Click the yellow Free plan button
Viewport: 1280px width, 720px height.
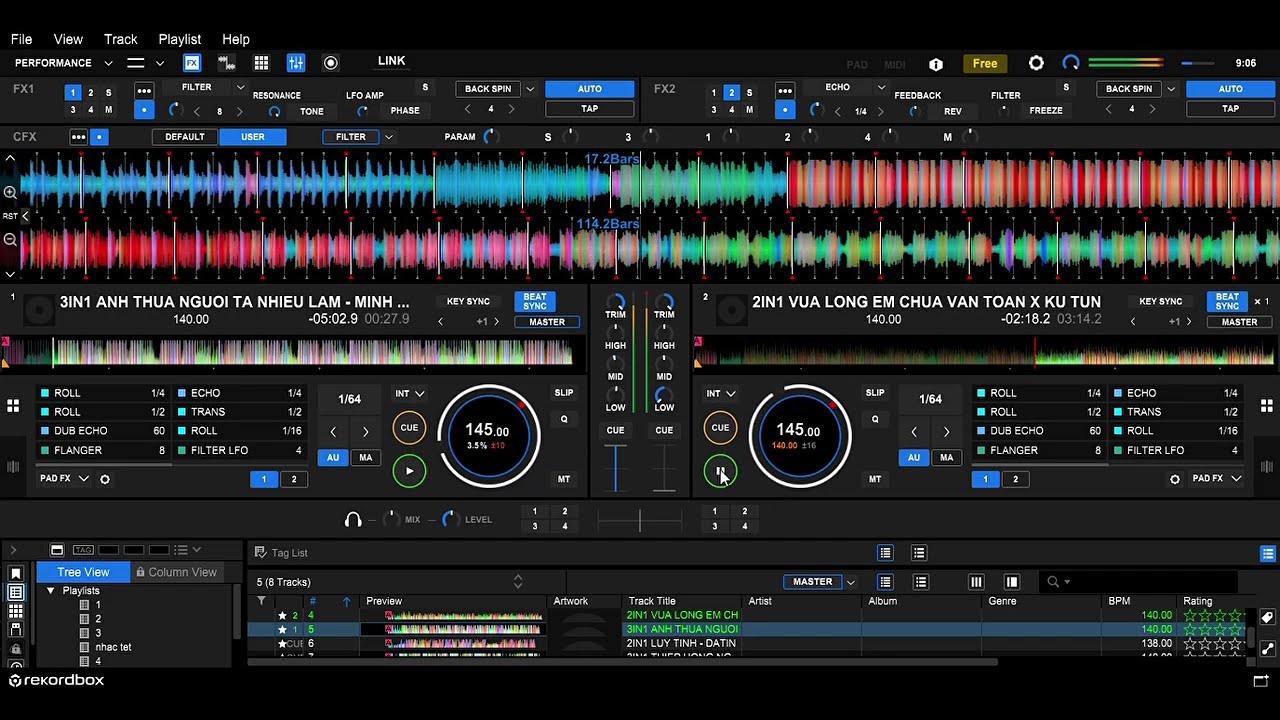[x=985, y=64]
